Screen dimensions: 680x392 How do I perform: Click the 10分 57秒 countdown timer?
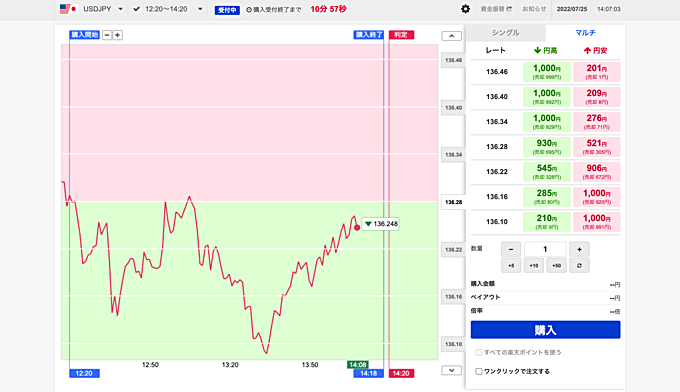click(328, 9)
